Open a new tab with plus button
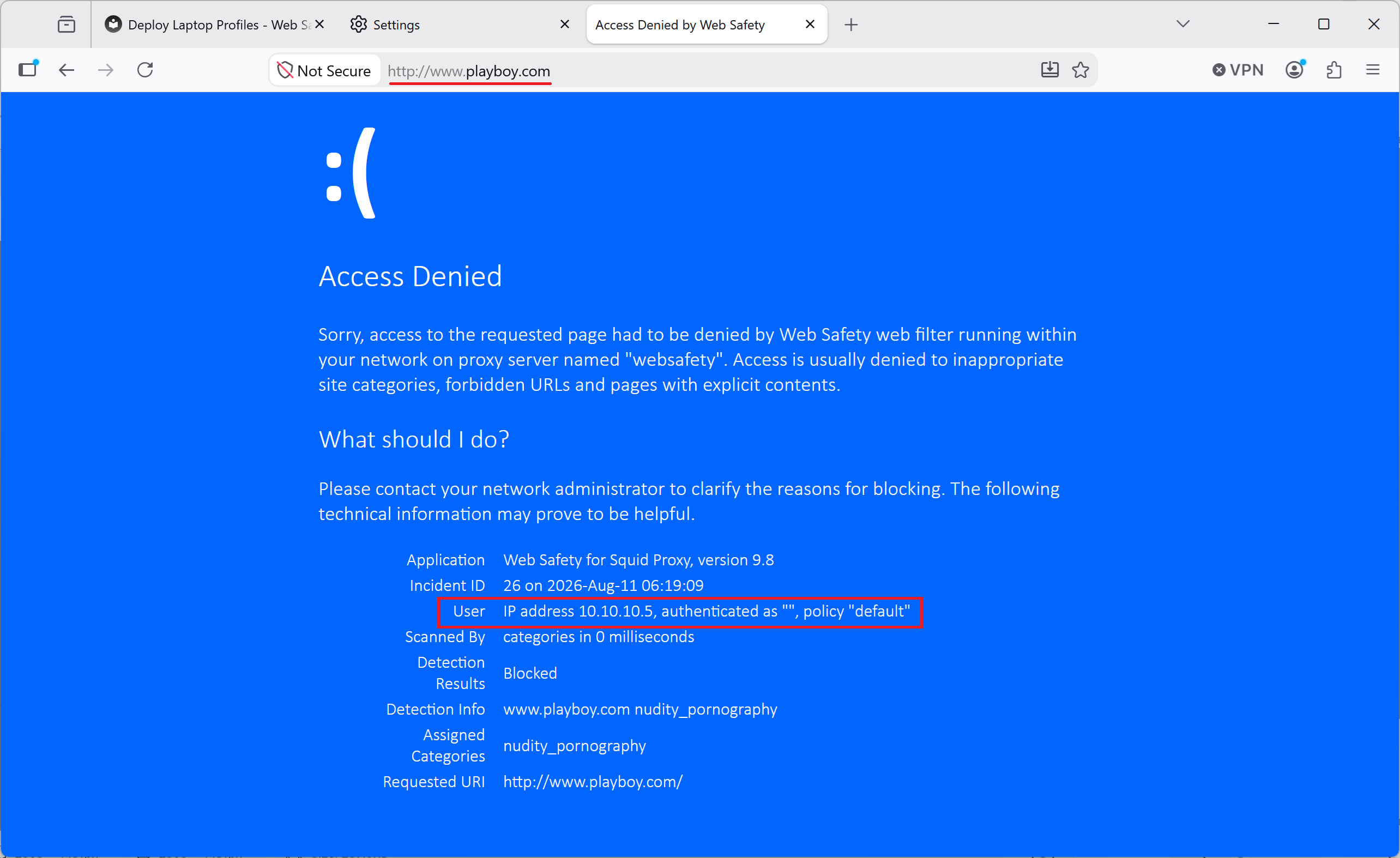 851,25
